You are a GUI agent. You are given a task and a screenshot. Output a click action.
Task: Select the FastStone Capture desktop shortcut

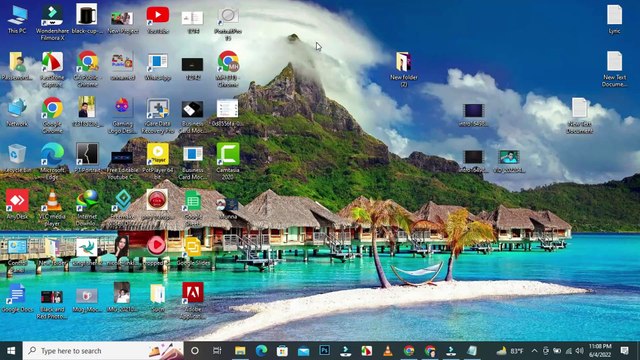52,69
